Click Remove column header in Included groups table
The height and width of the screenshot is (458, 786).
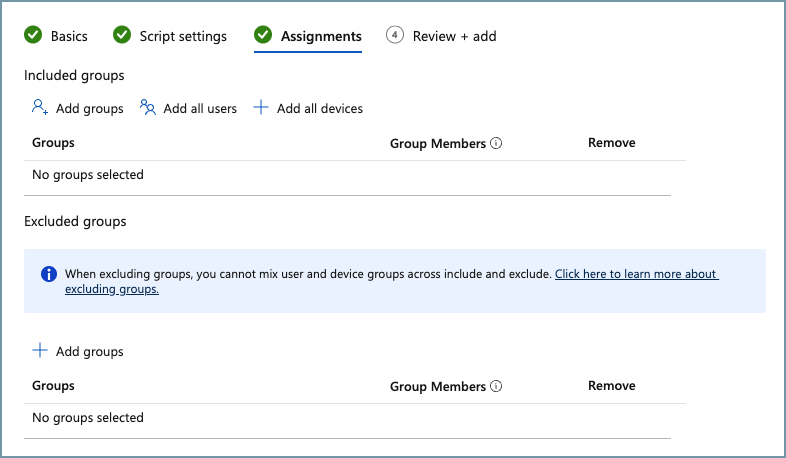[611, 143]
